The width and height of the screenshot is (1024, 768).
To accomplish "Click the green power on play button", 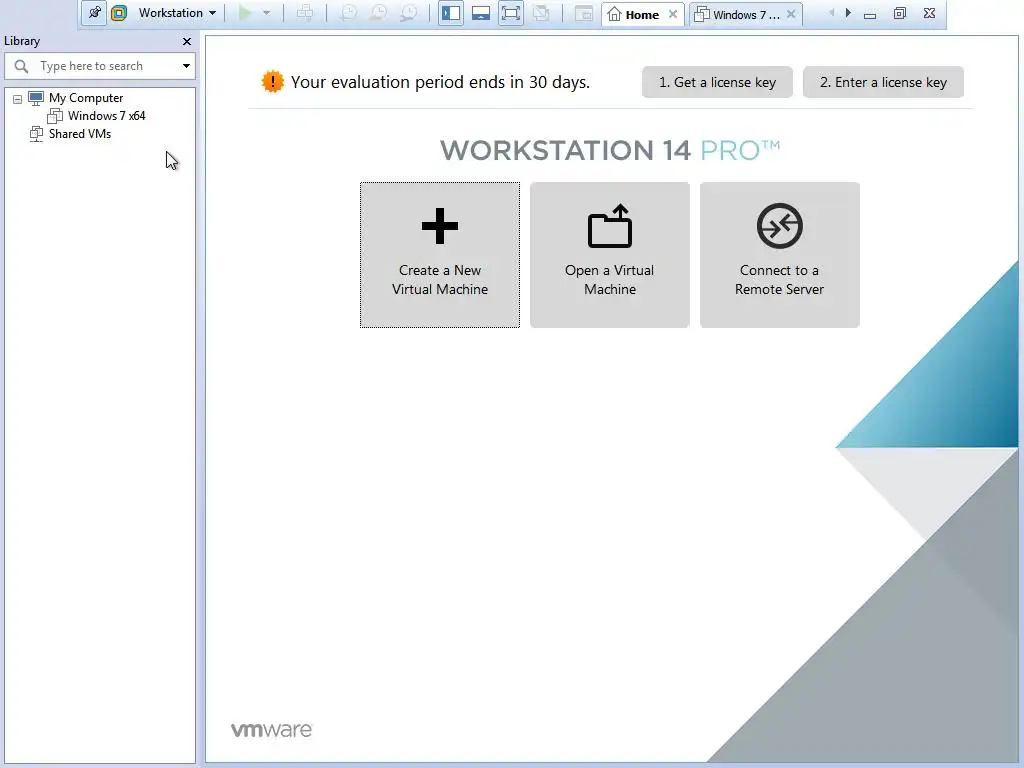I will point(245,13).
